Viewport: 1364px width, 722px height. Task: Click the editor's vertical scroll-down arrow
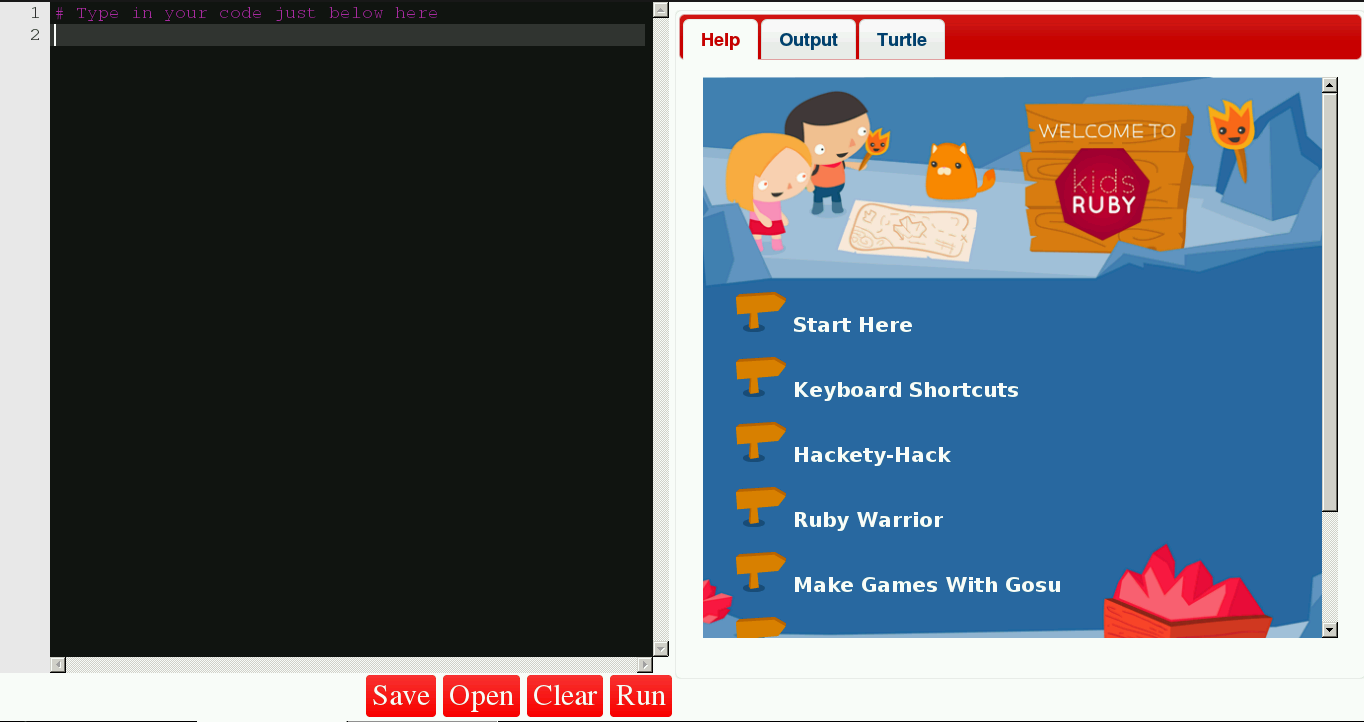pos(660,649)
